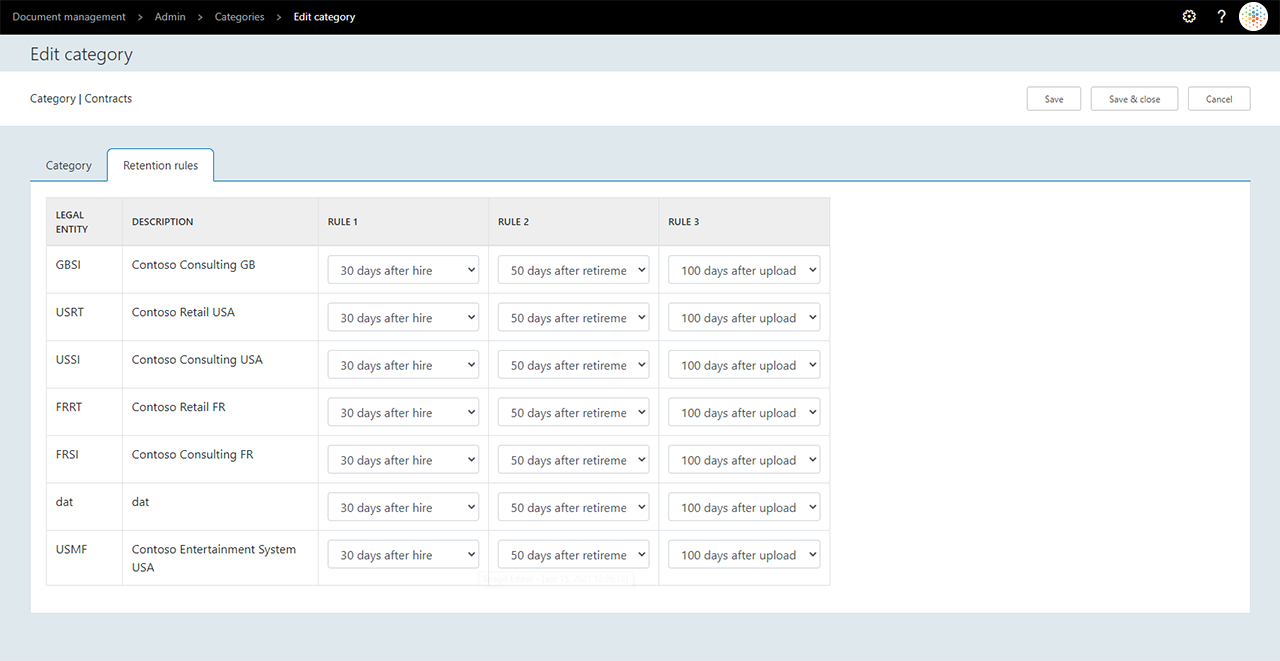Viewport: 1280px width, 661px height.
Task: Click Contoso Consulting GB description
Action: pyautogui.click(x=193, y=265)
